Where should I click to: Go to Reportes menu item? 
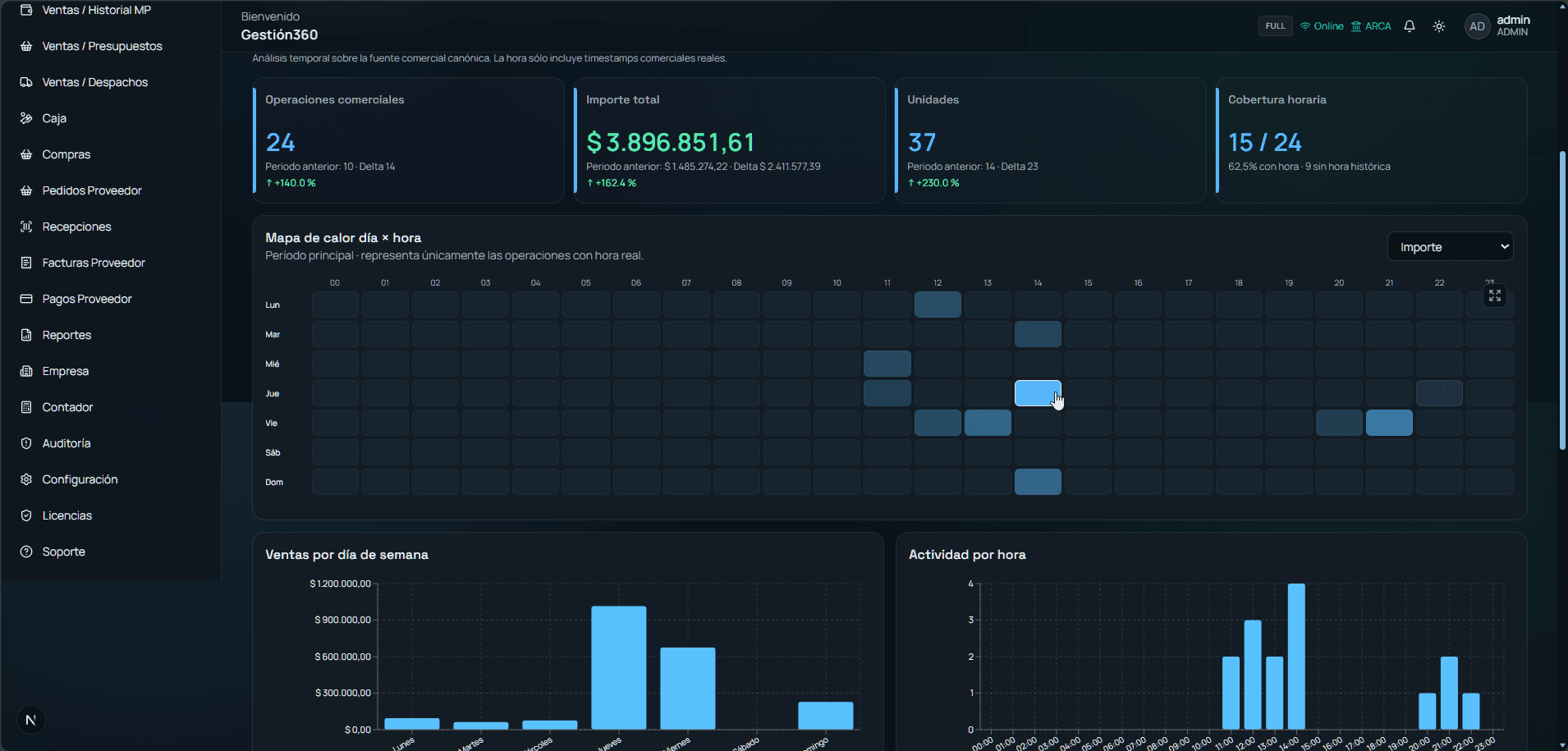tap(66, 335)
